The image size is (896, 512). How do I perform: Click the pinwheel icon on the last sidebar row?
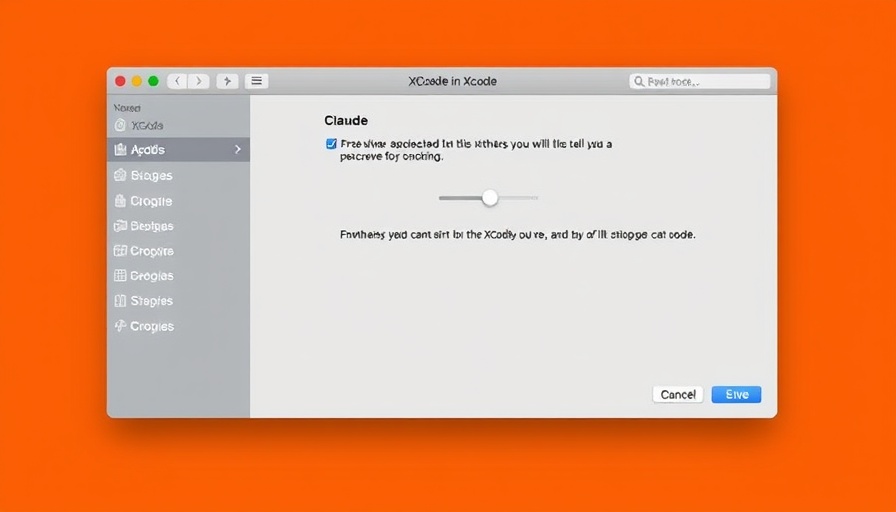[x=120, y=326]
